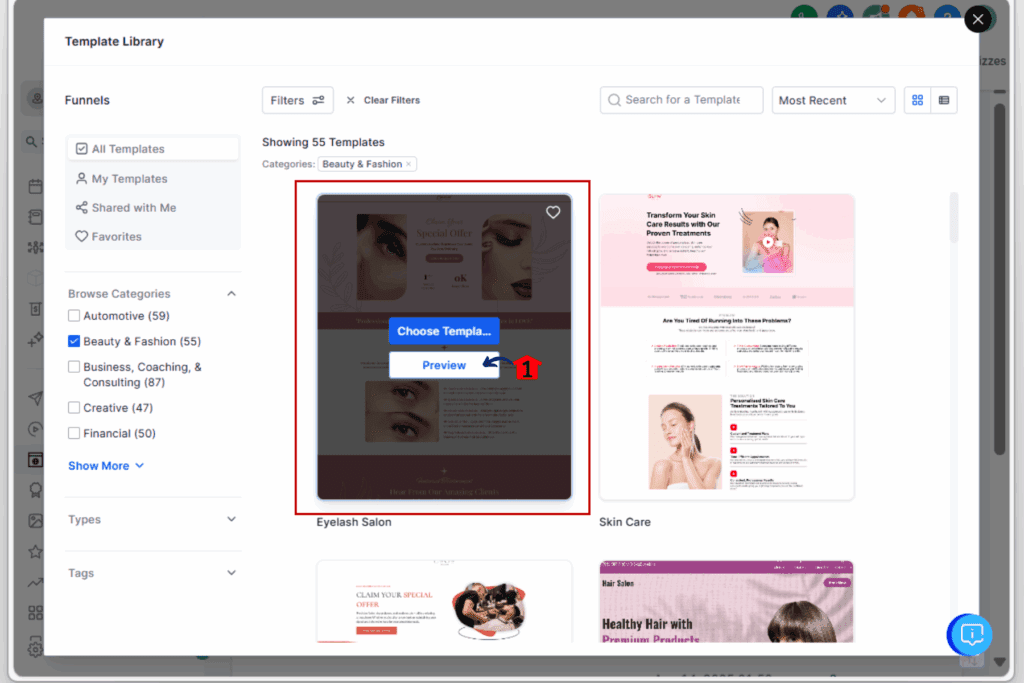Open calendar icon in left sidebar
This screenshot has width=1024, height=683.
coord(35,186)
